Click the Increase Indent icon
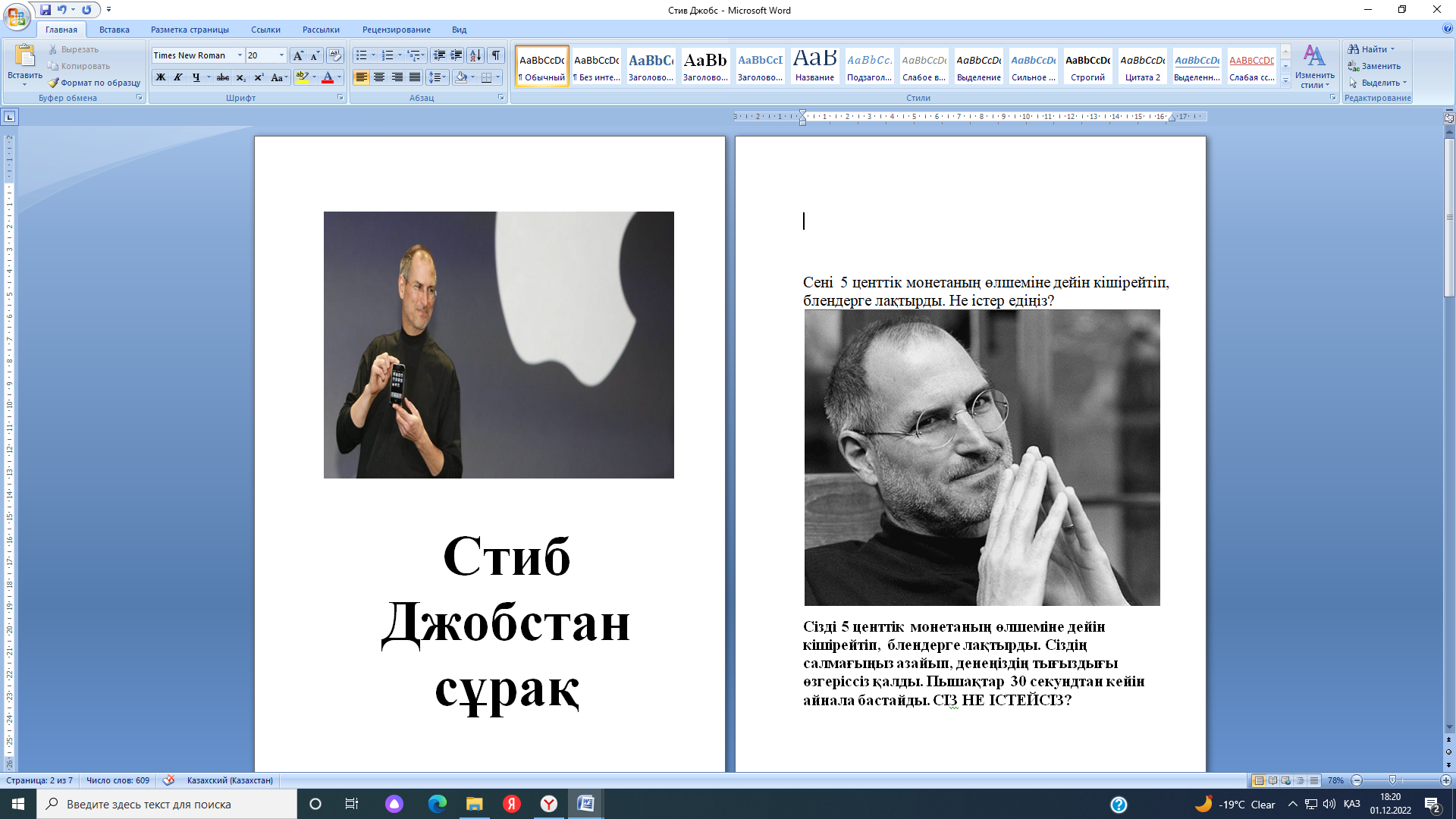Viewport: 1456px width, 819px height. pyautogui.click(x=456, y=55)
